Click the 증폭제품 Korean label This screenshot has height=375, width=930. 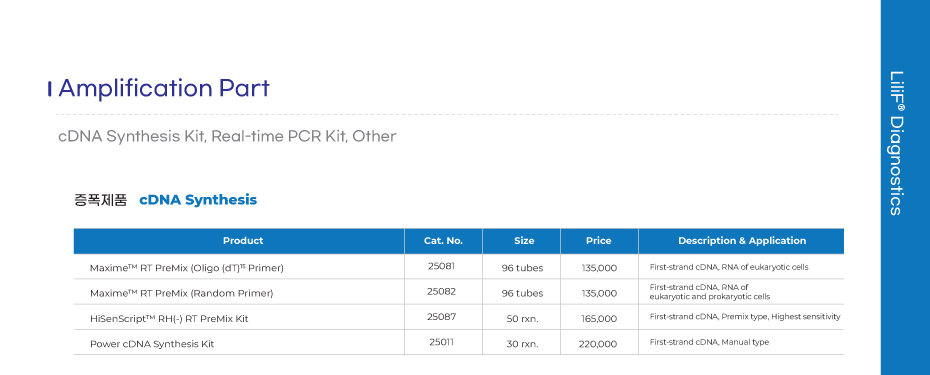100,200
